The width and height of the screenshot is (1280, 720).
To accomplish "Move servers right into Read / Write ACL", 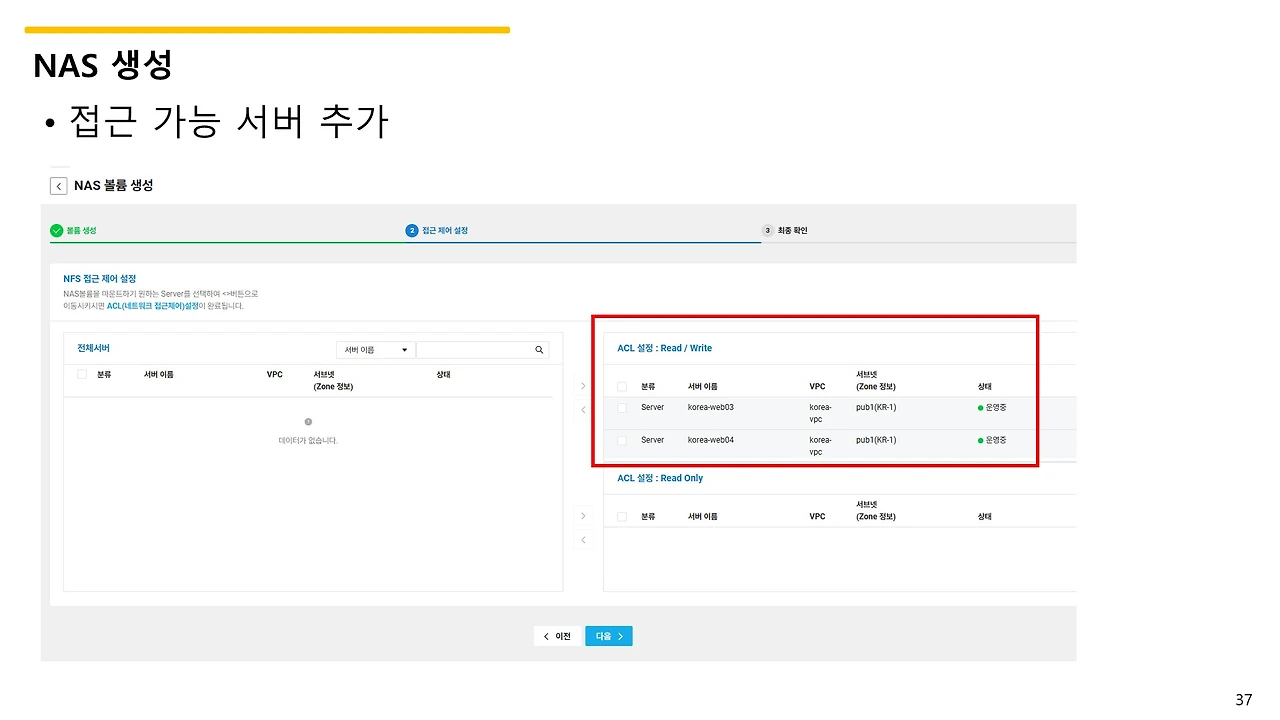I will point(583,385).
